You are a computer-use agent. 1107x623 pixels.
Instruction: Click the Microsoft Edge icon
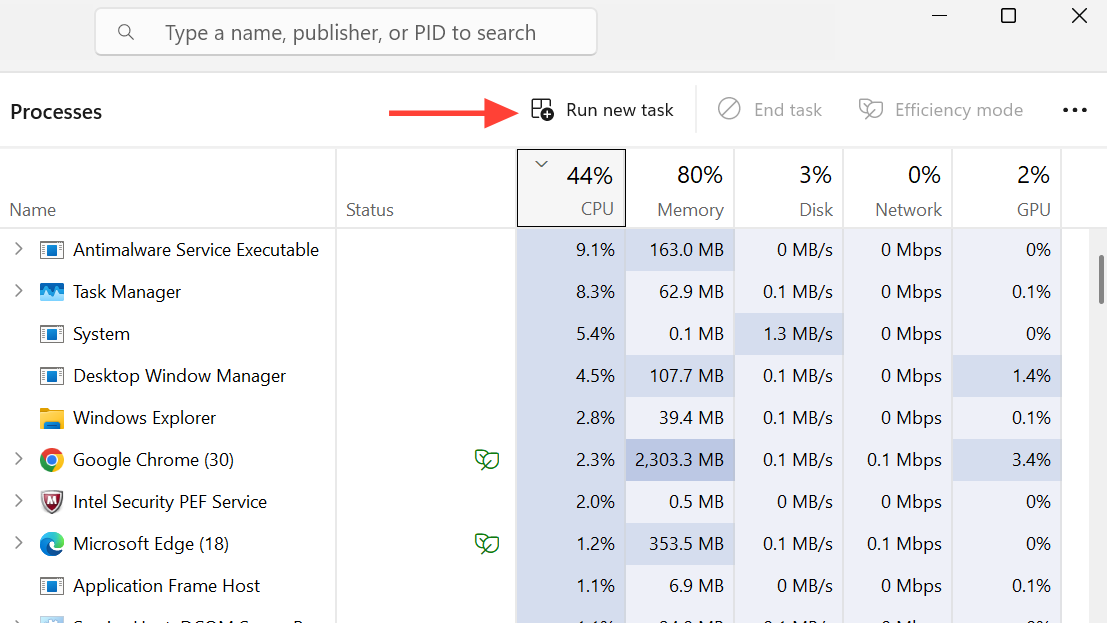tap(52, 544)
